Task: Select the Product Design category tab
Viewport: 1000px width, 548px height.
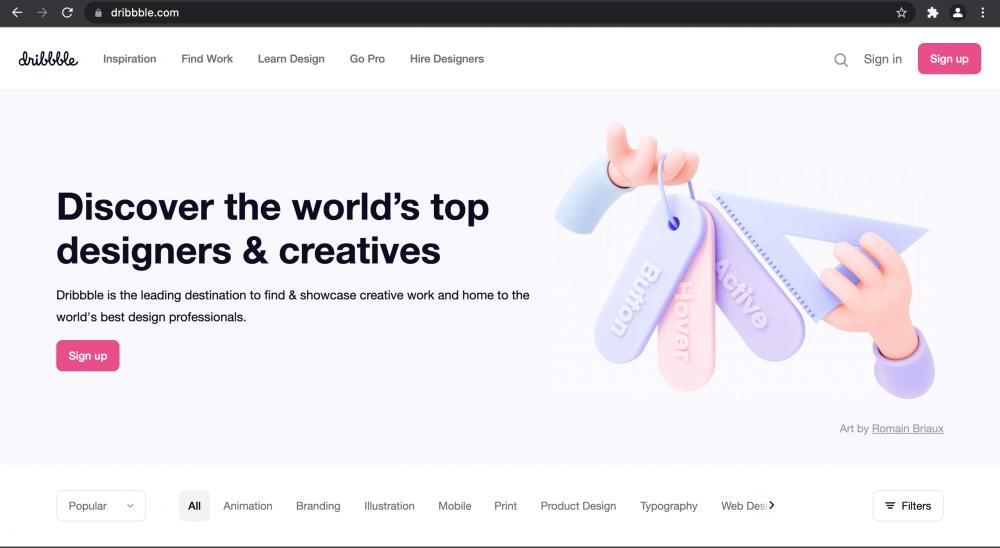Action: [578, 506]
